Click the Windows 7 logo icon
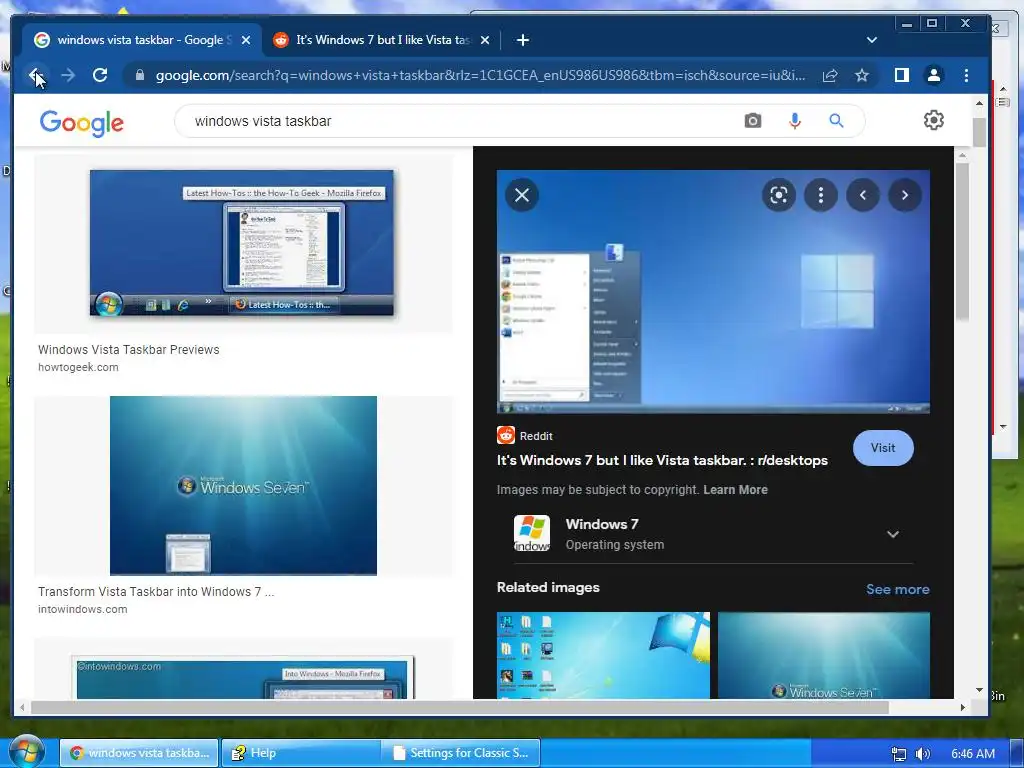 (532, 533)
